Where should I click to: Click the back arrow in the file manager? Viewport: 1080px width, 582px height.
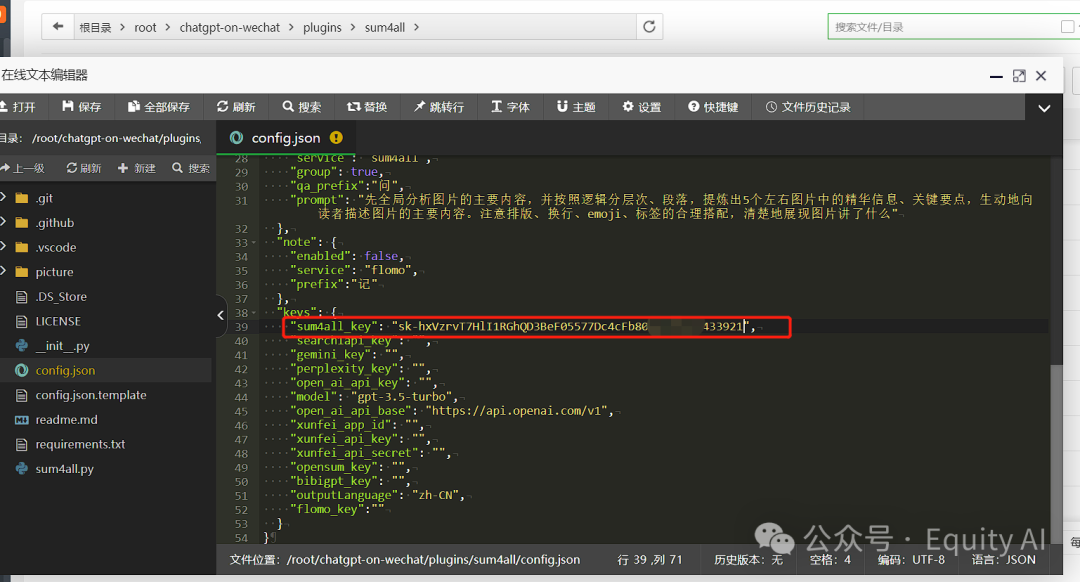58,27
